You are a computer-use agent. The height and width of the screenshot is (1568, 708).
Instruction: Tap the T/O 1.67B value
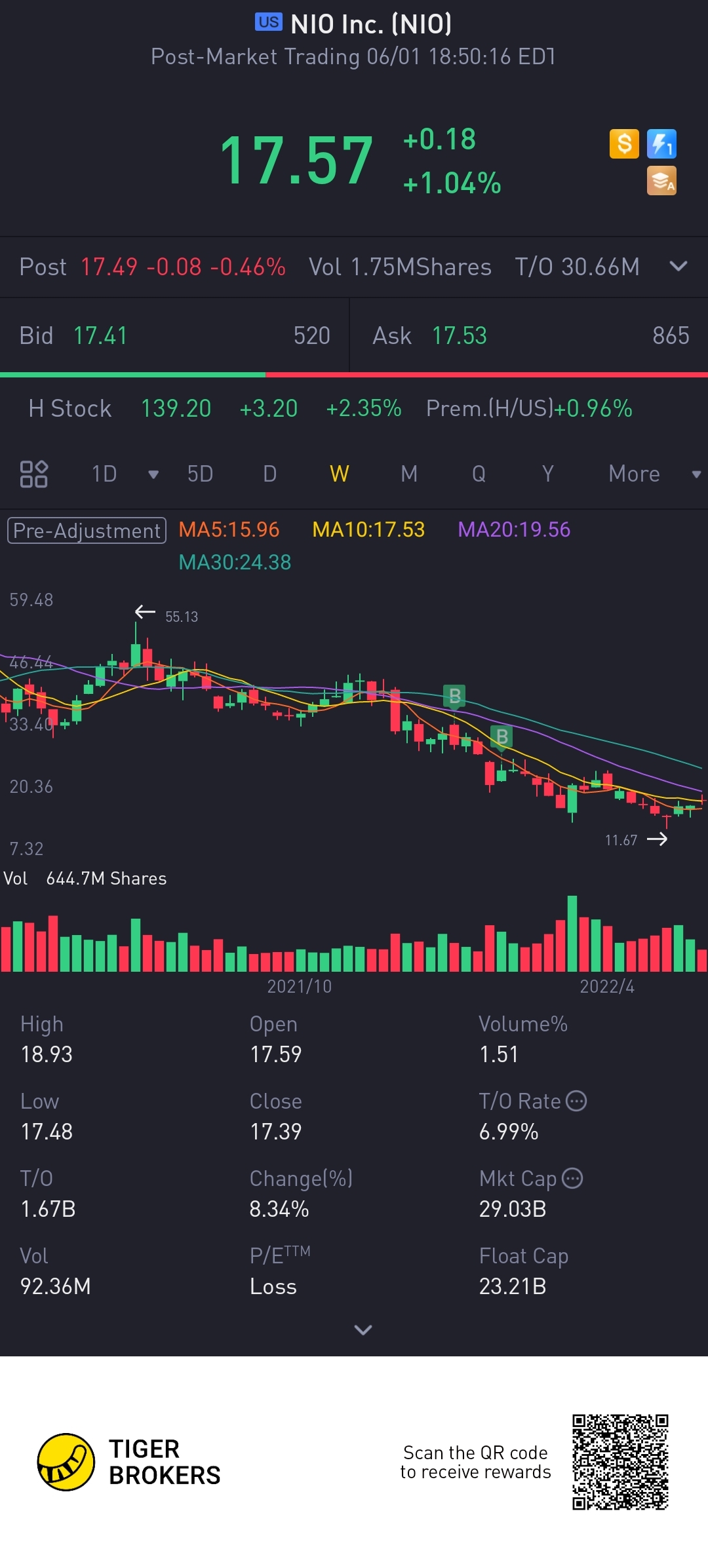click(x=48, y=1209)
